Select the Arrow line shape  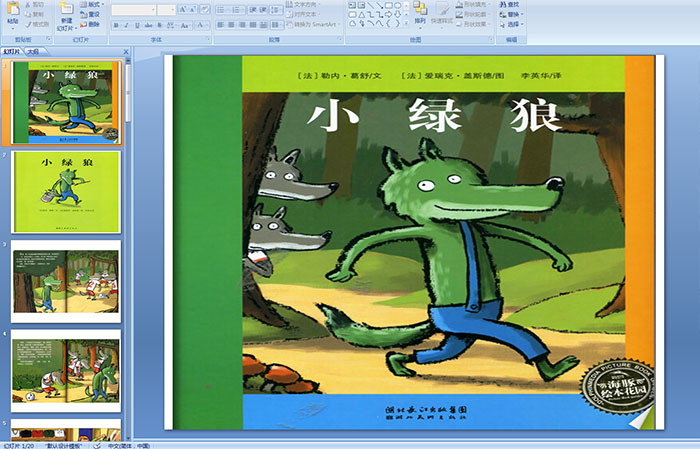point(380,5)
